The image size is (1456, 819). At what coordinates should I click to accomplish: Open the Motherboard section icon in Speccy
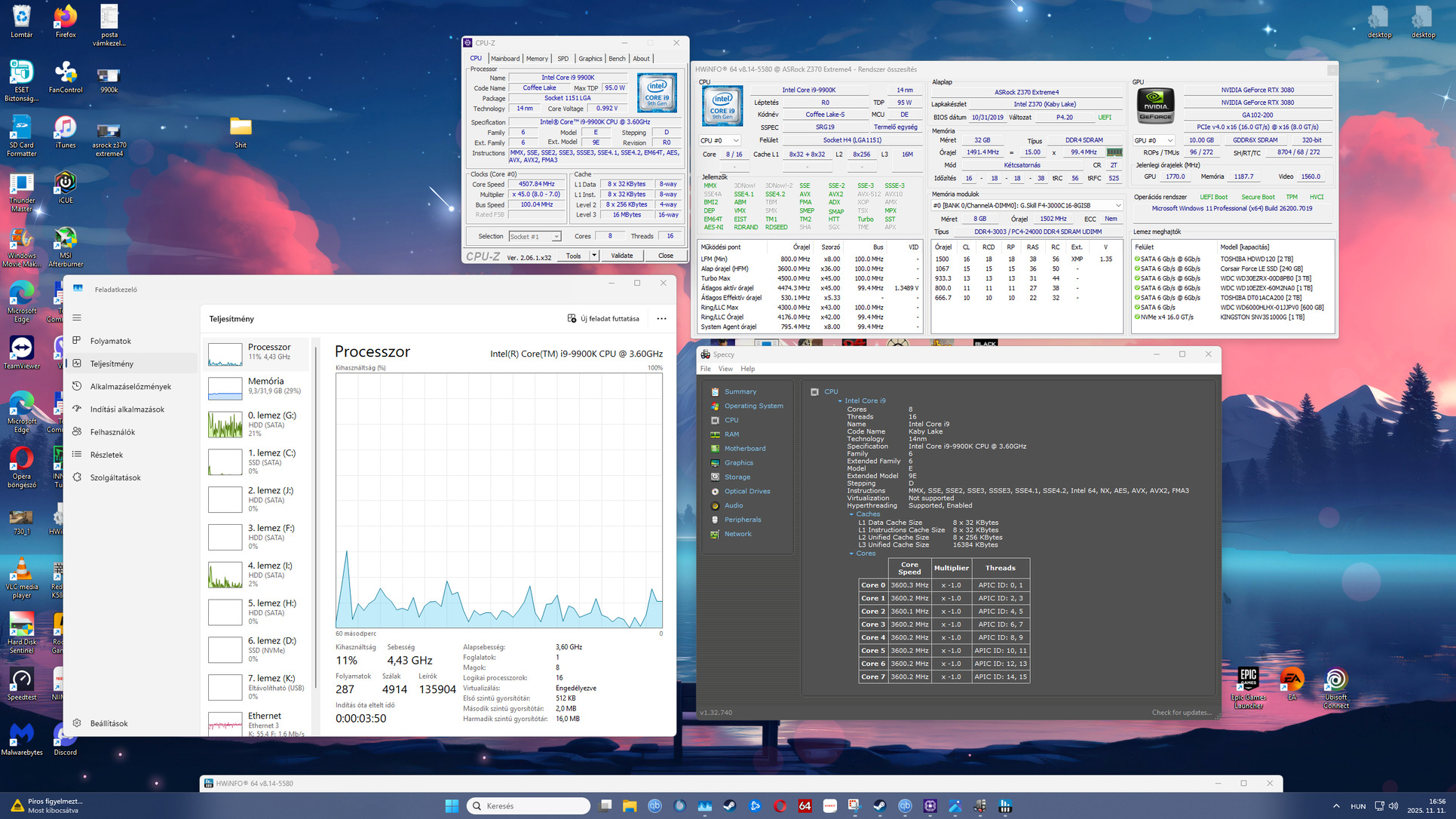pos(715,449)
